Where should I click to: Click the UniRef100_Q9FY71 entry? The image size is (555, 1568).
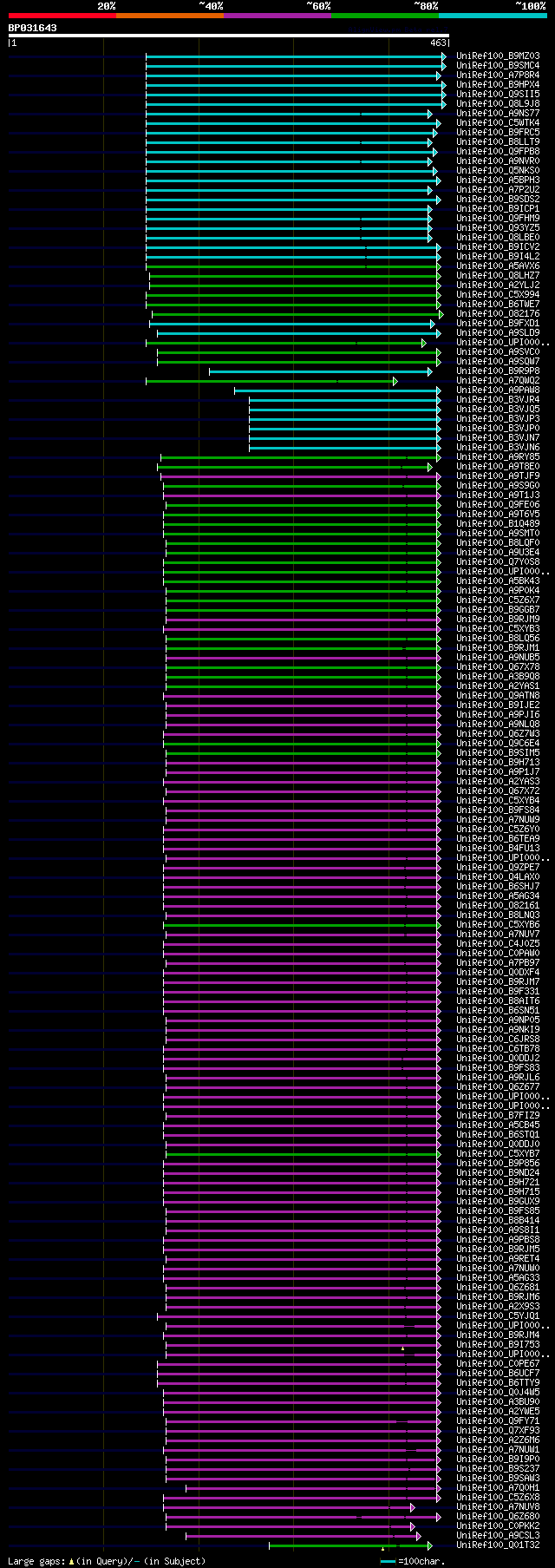pyautogui.click(x=498, y=1420)
